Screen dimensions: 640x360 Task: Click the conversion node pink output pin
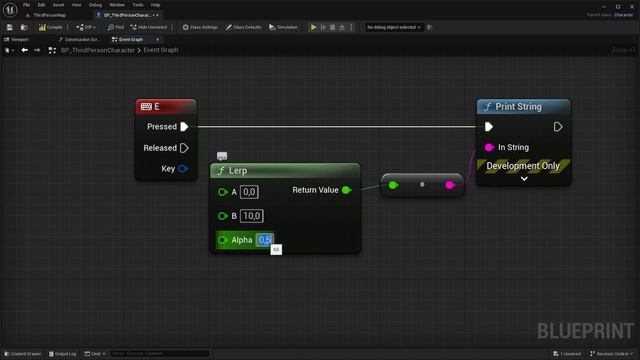click(450, 185)
